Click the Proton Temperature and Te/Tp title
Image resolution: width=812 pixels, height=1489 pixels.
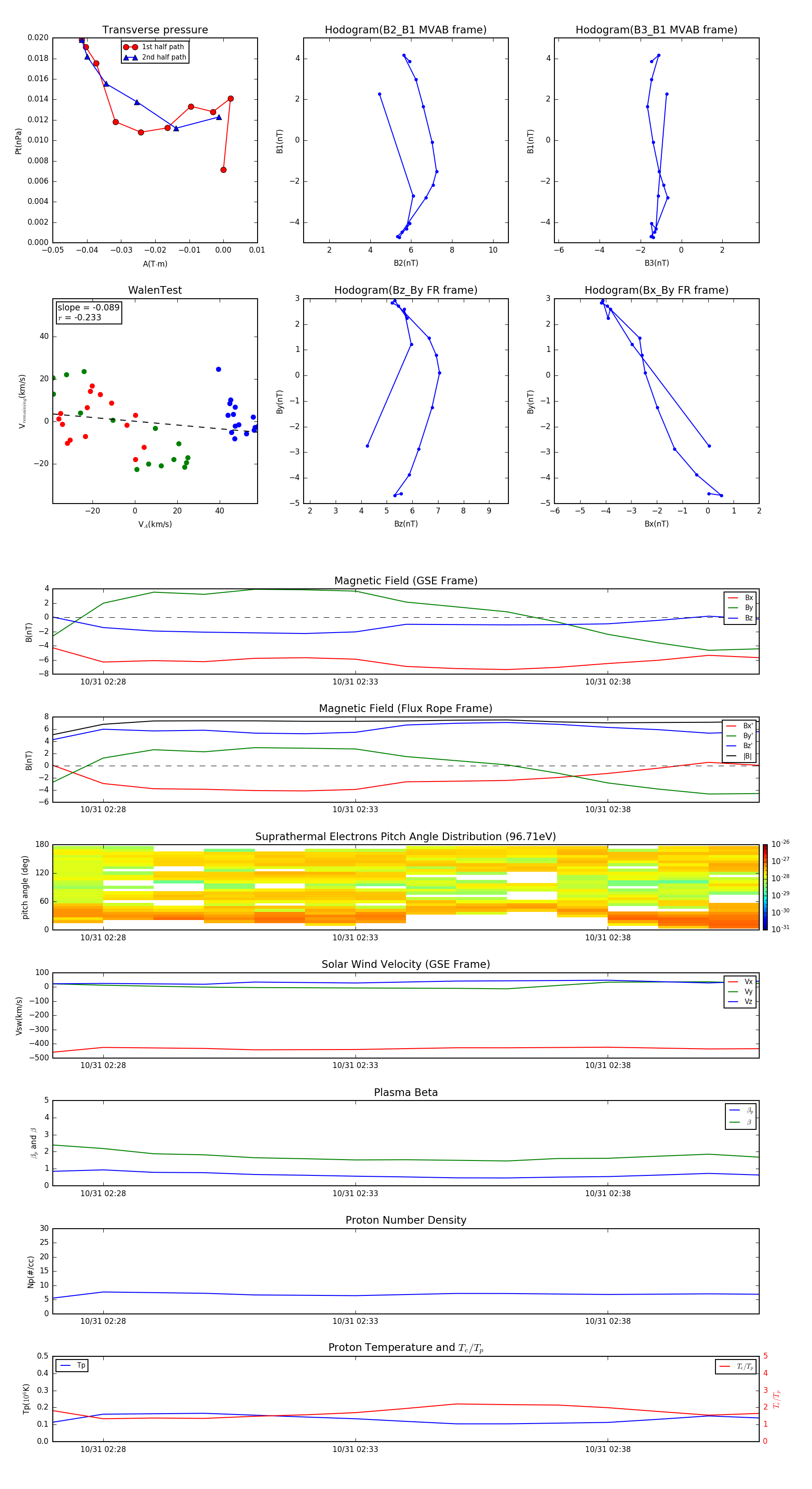point(406,1348)
